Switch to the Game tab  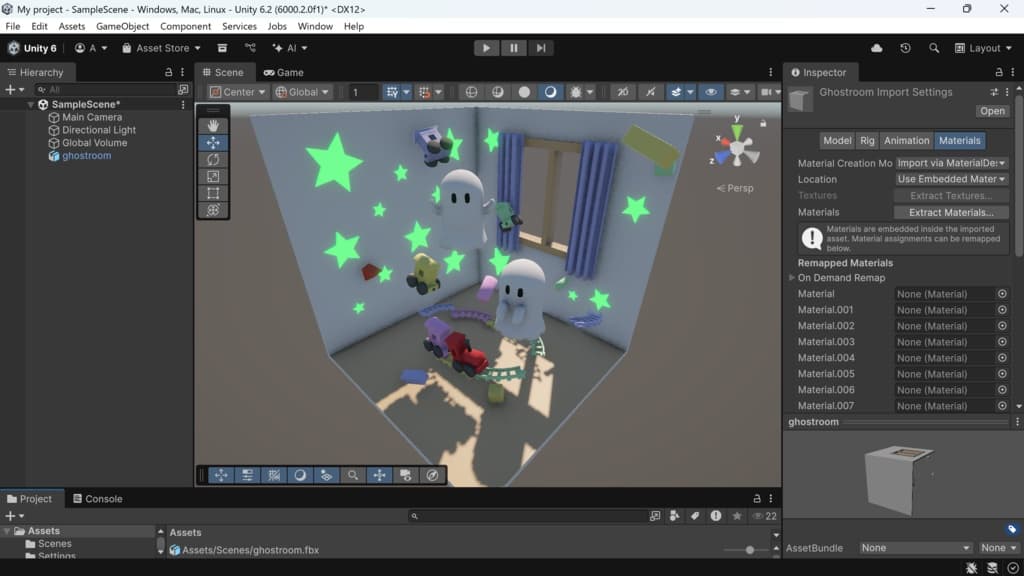coord(283,72)
